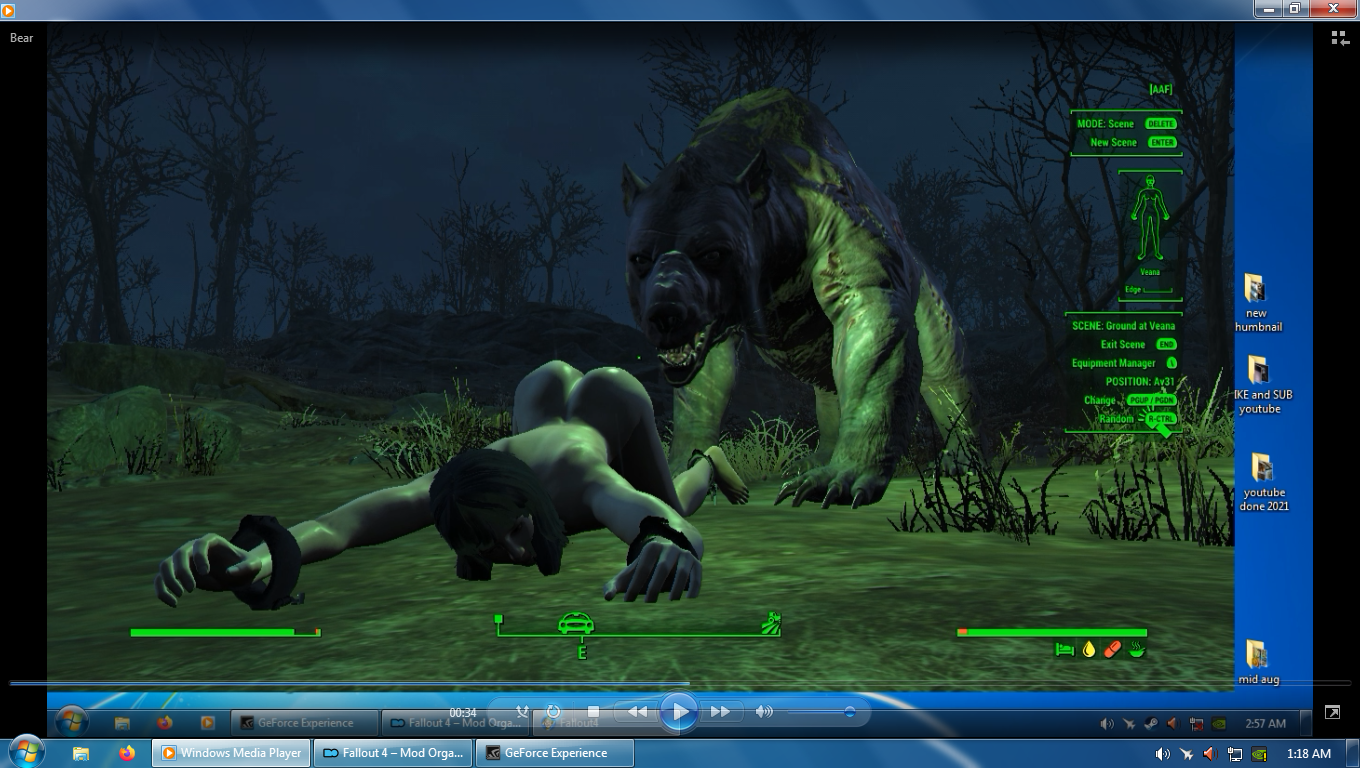Screen dimensions: 1360x768
Task: Skip to the previous track
Action: 636,712
